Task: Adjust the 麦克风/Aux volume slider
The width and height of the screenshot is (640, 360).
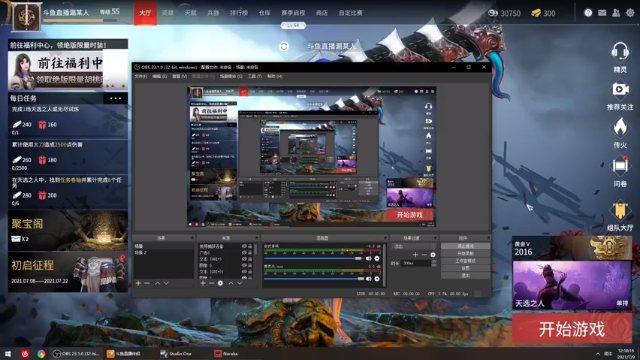Action: (x=313, y=279)
